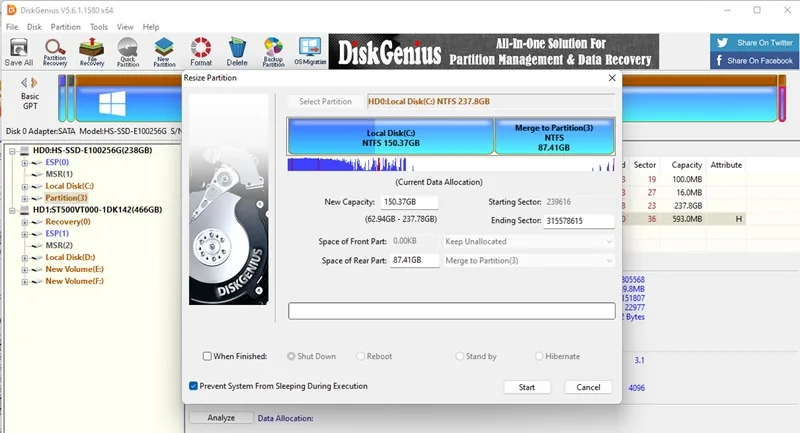Viewport: 800px width, 433px height.
Task: Click the HD0 disk drive icon in tree
Action: click(x=24, y=150)
